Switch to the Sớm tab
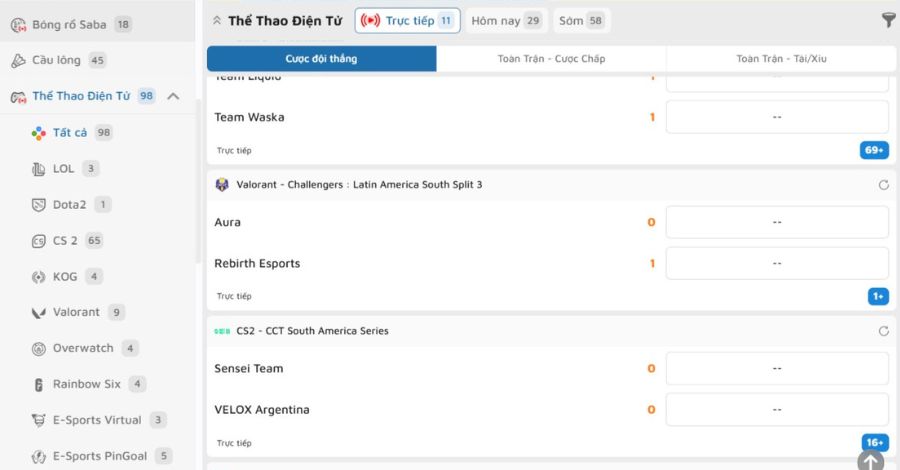Screen dimensions: 900x470 [x=581, y=21]
